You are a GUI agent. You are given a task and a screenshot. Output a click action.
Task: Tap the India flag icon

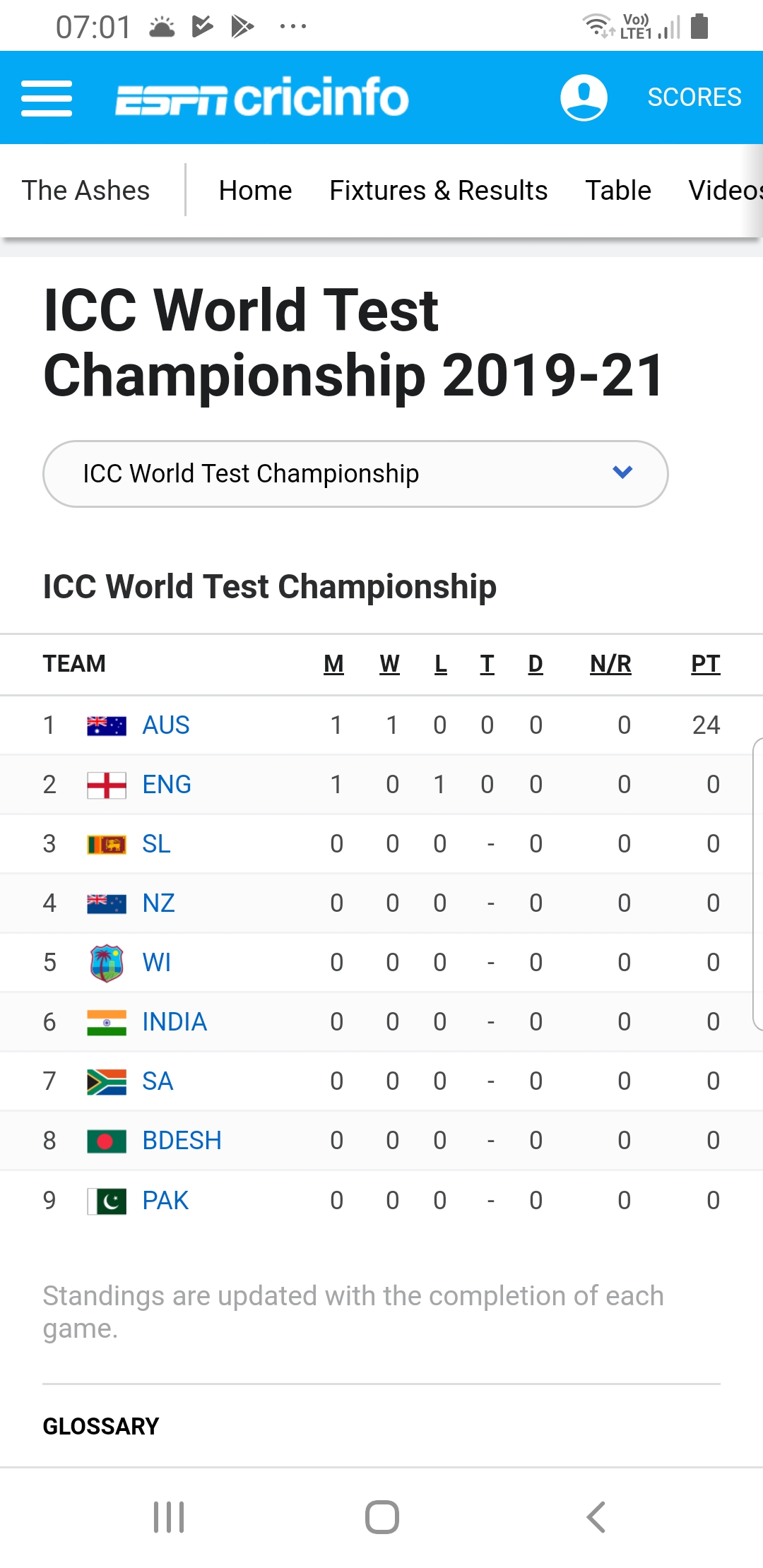tap(107, 1022)
